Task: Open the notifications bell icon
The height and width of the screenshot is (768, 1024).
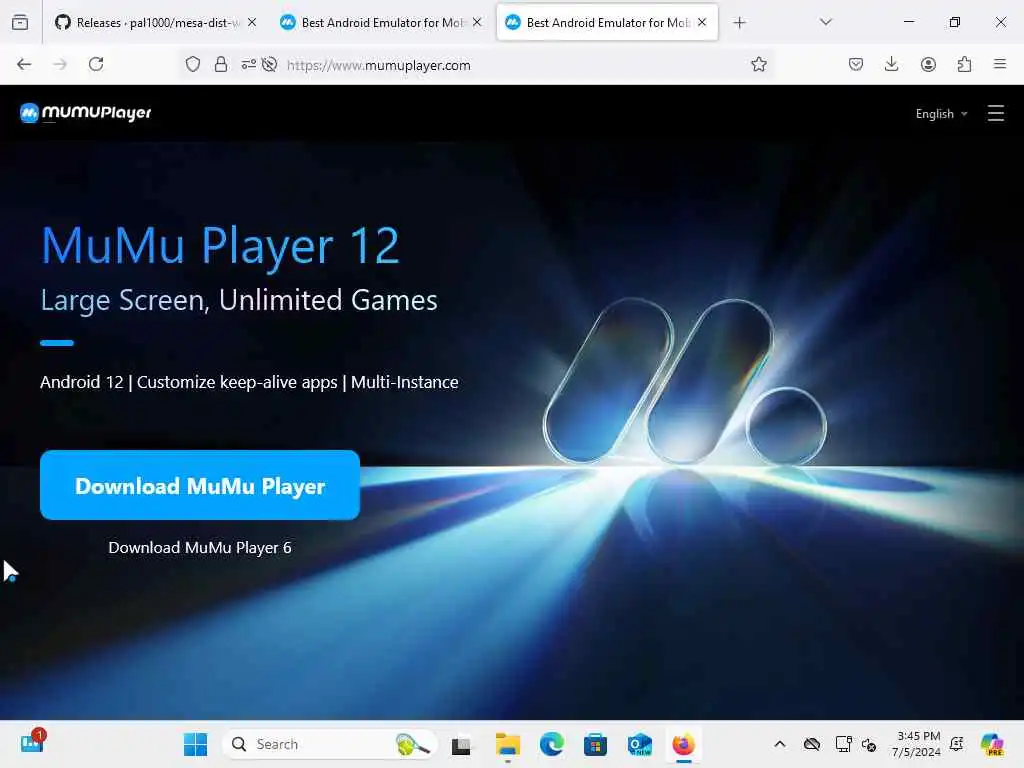Action: [957, 744]
